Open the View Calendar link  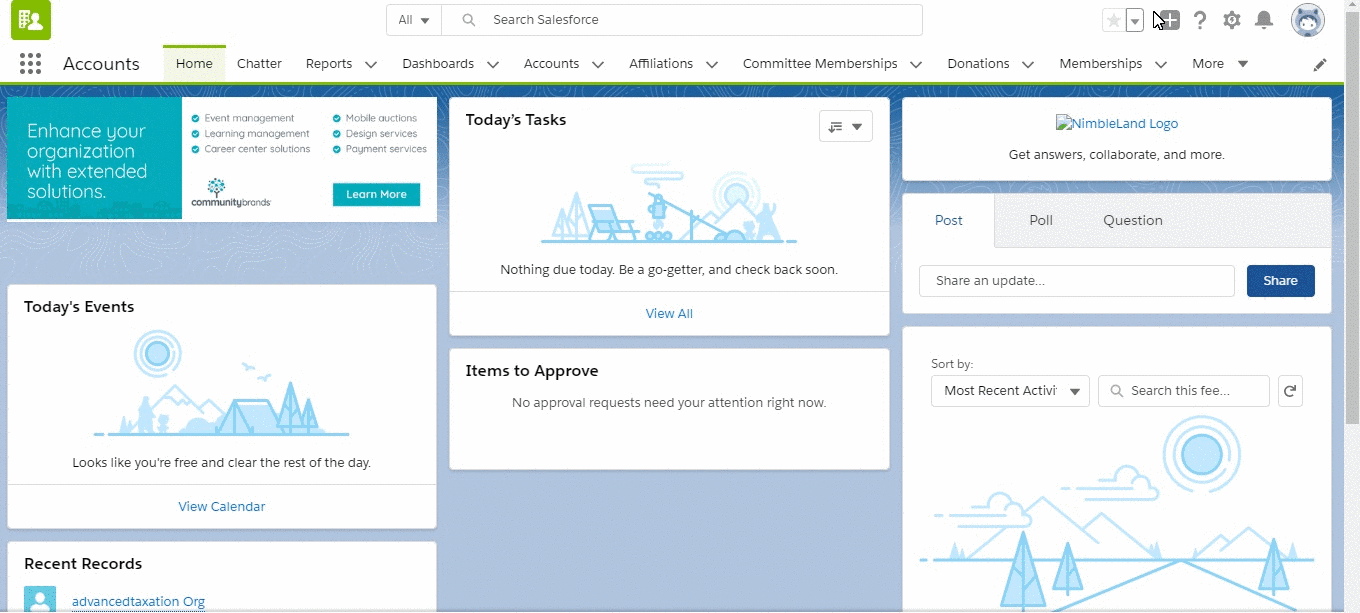[x=222, y=507]
